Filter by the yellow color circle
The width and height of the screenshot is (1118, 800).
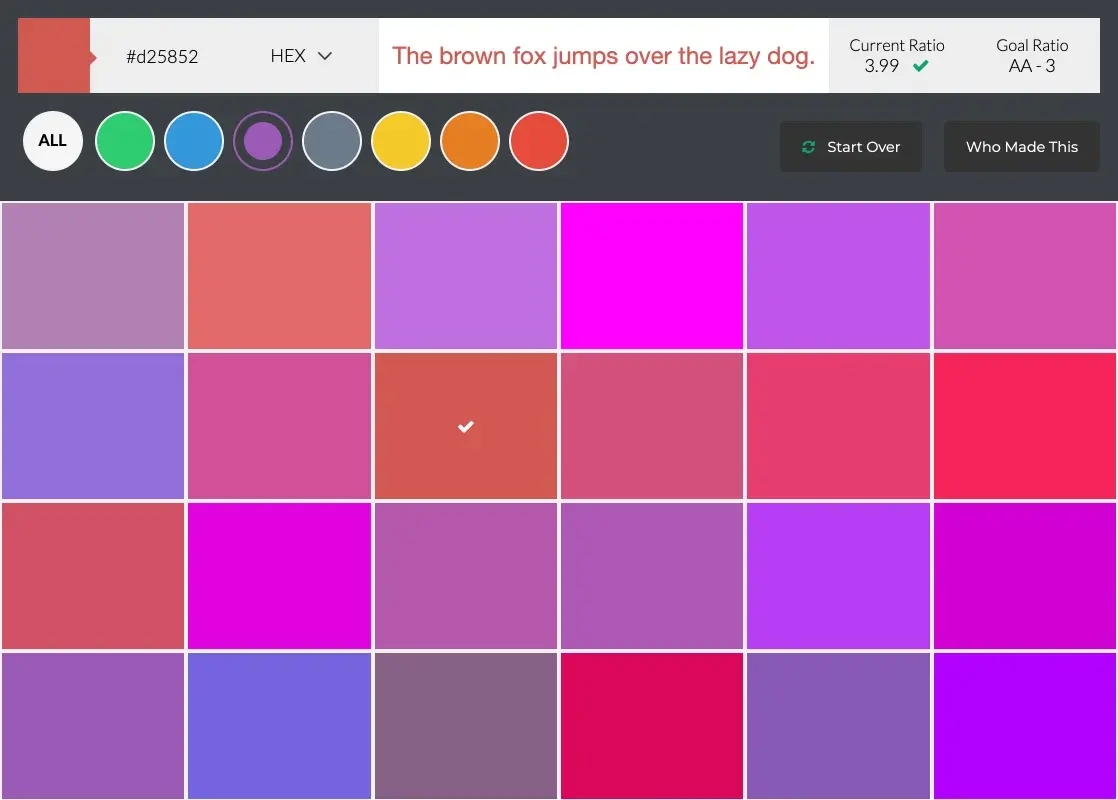pyautogui.click(x=401, y=140)
